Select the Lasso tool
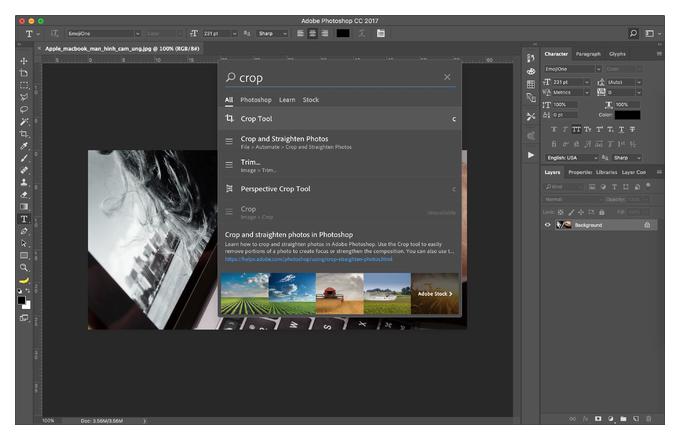680x440 pixels. coord(24,109)
